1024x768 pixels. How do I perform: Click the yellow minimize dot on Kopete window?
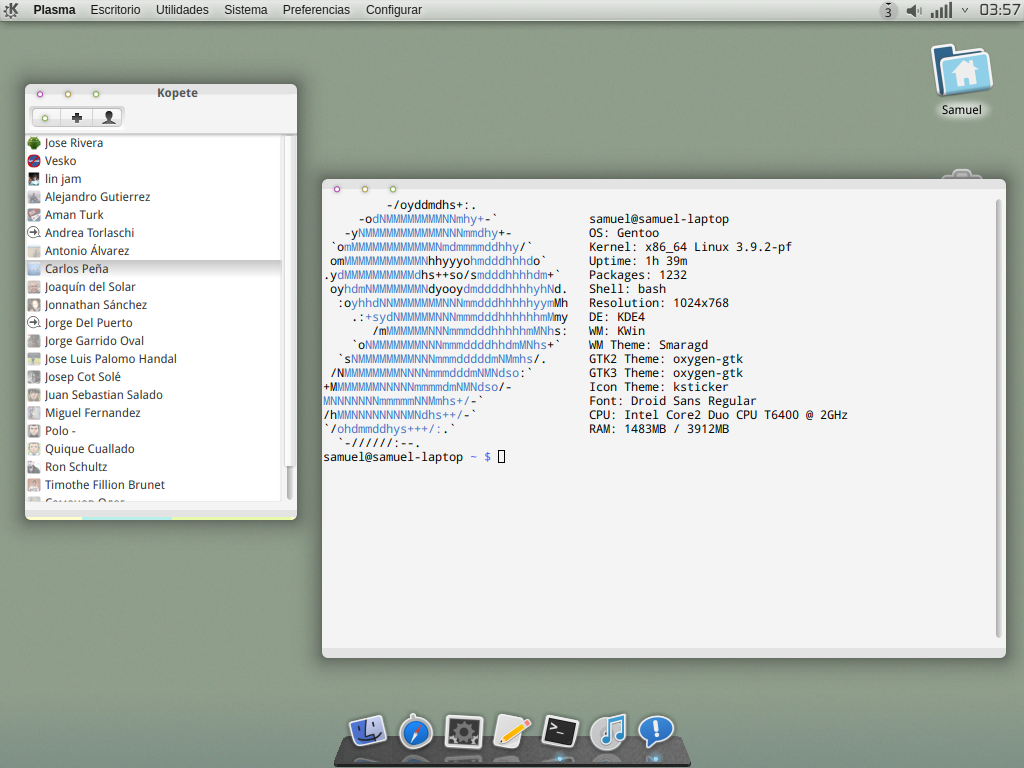coord(68,94)
